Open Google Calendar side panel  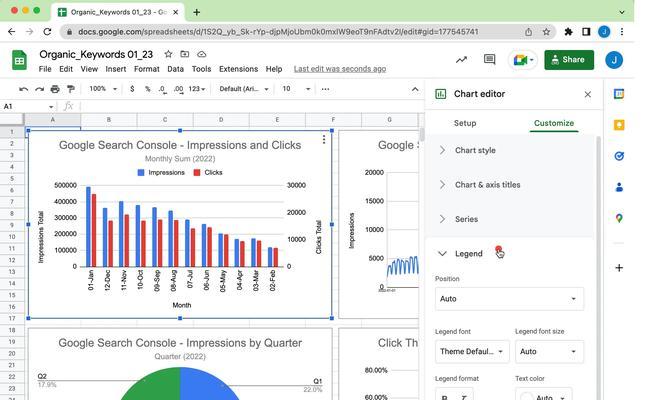619,94
